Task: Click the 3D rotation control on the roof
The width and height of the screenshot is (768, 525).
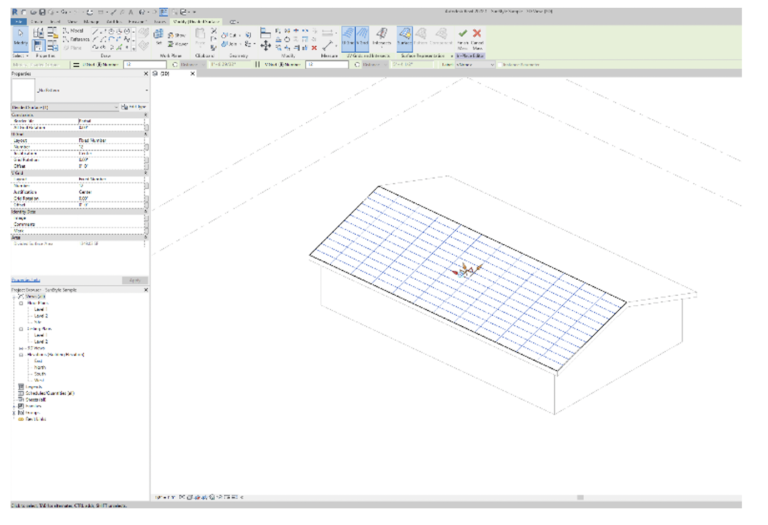Action: [x=467, y=270]
